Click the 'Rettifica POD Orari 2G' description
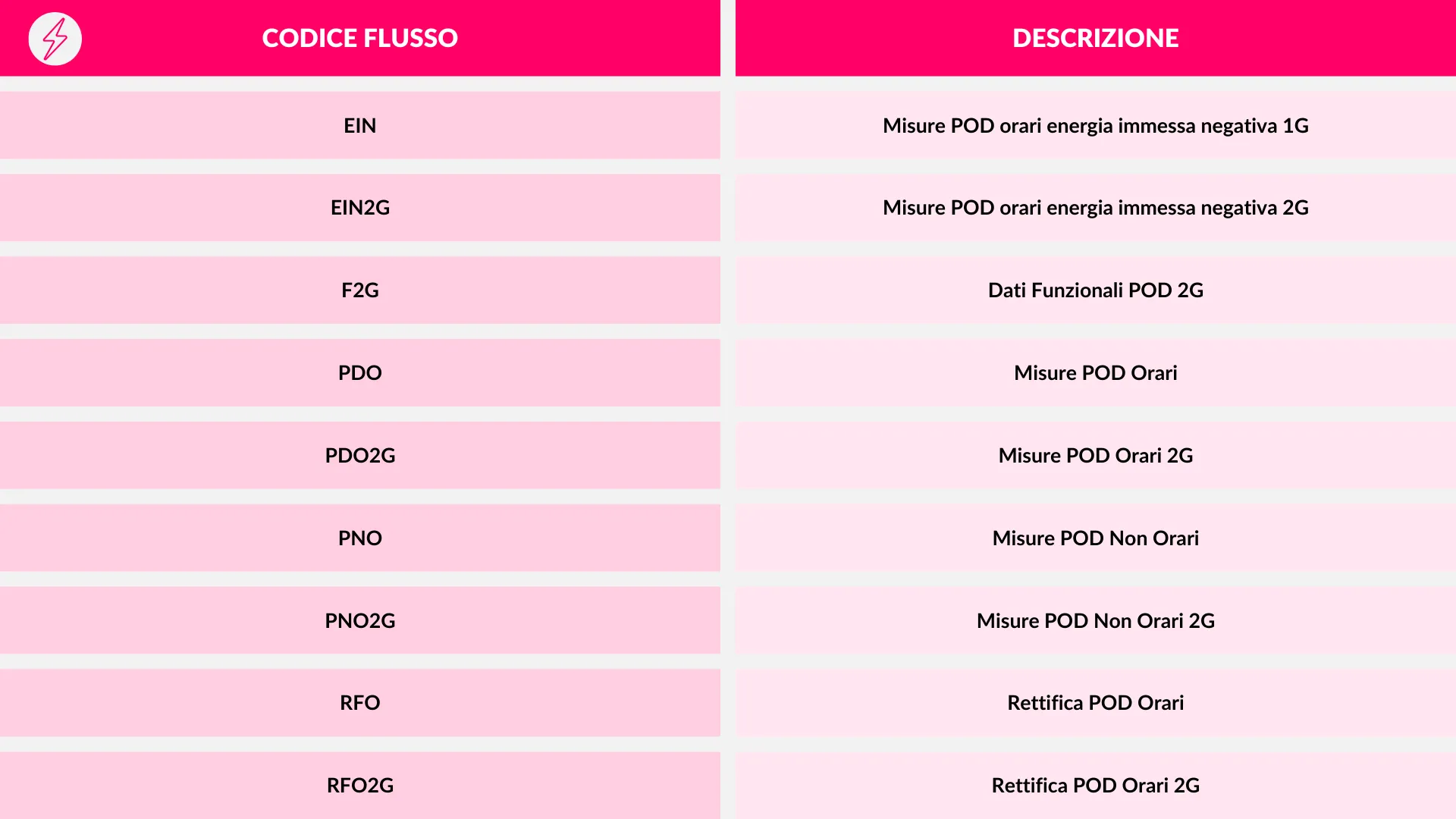This screenshot has width=1456, height=819. coord(1095,786)
